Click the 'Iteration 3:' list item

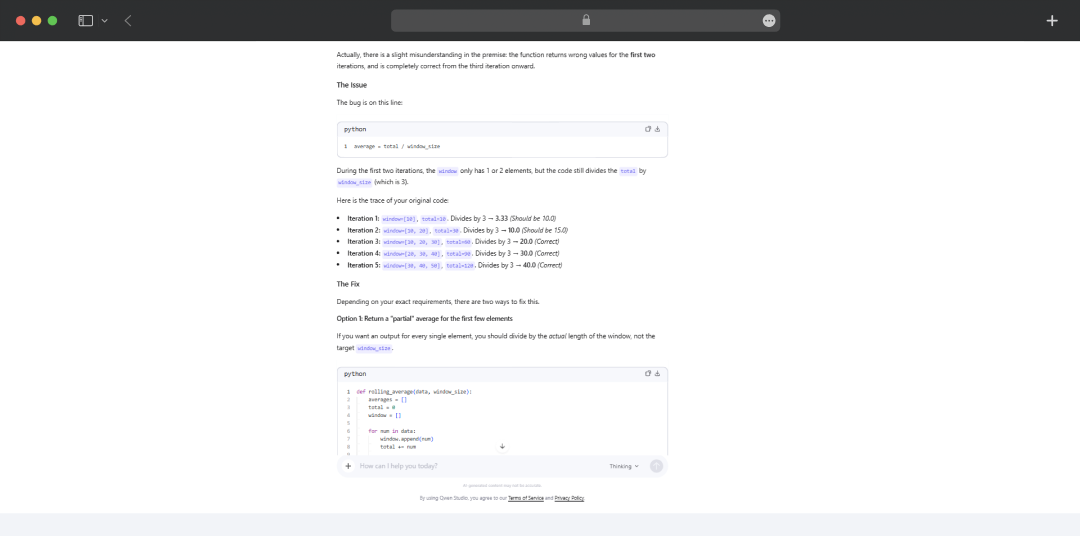[453, 242]
